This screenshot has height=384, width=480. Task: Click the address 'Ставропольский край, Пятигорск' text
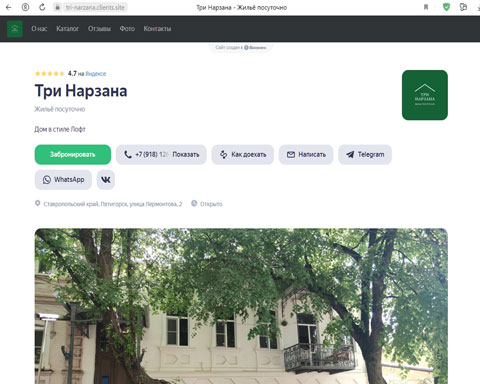point(113,204)
